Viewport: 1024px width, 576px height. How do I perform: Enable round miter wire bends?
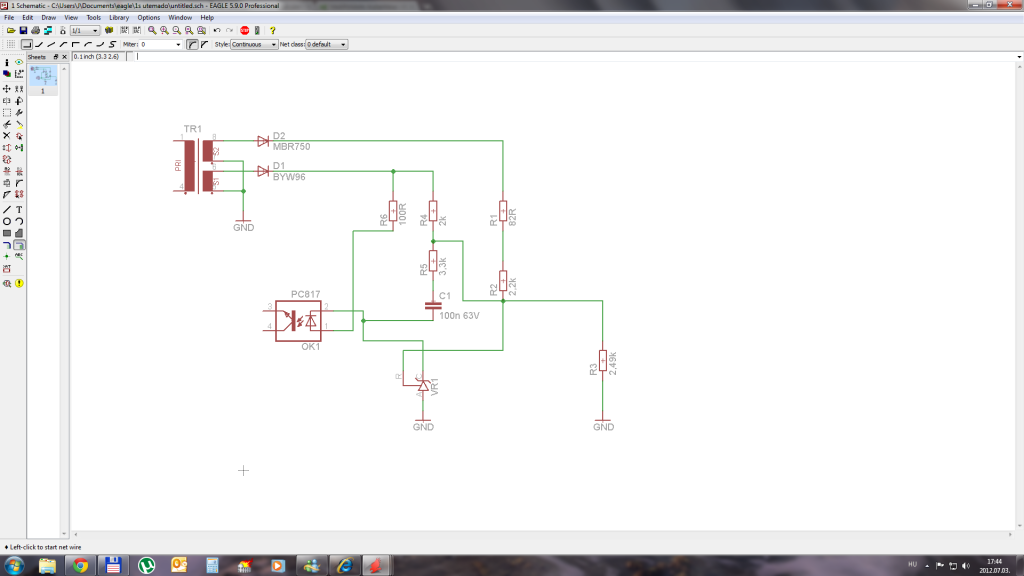tap(192, 44)
